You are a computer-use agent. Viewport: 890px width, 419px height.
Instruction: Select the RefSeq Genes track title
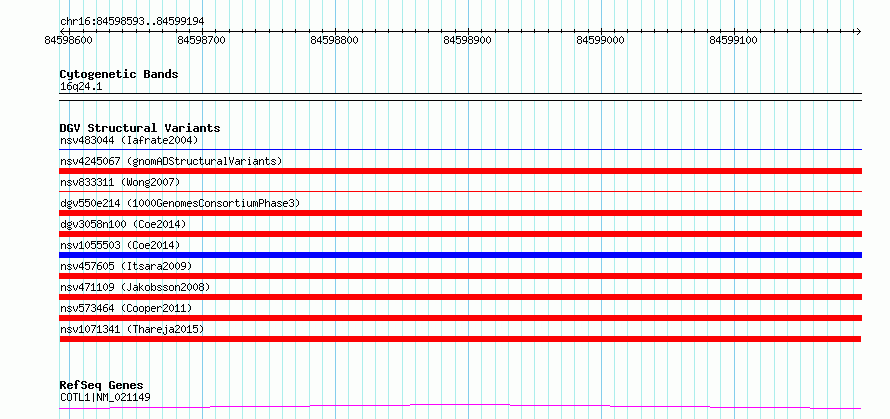point(102,386)
